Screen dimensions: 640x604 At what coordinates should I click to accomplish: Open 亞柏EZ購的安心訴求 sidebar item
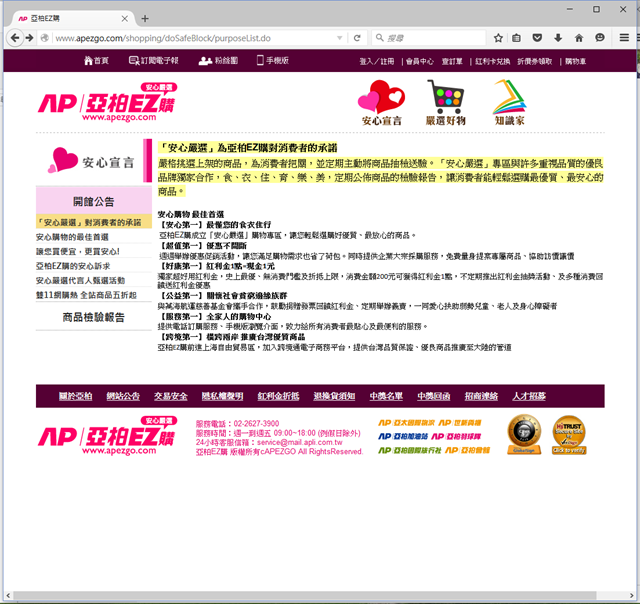click(x=73, y=266)
